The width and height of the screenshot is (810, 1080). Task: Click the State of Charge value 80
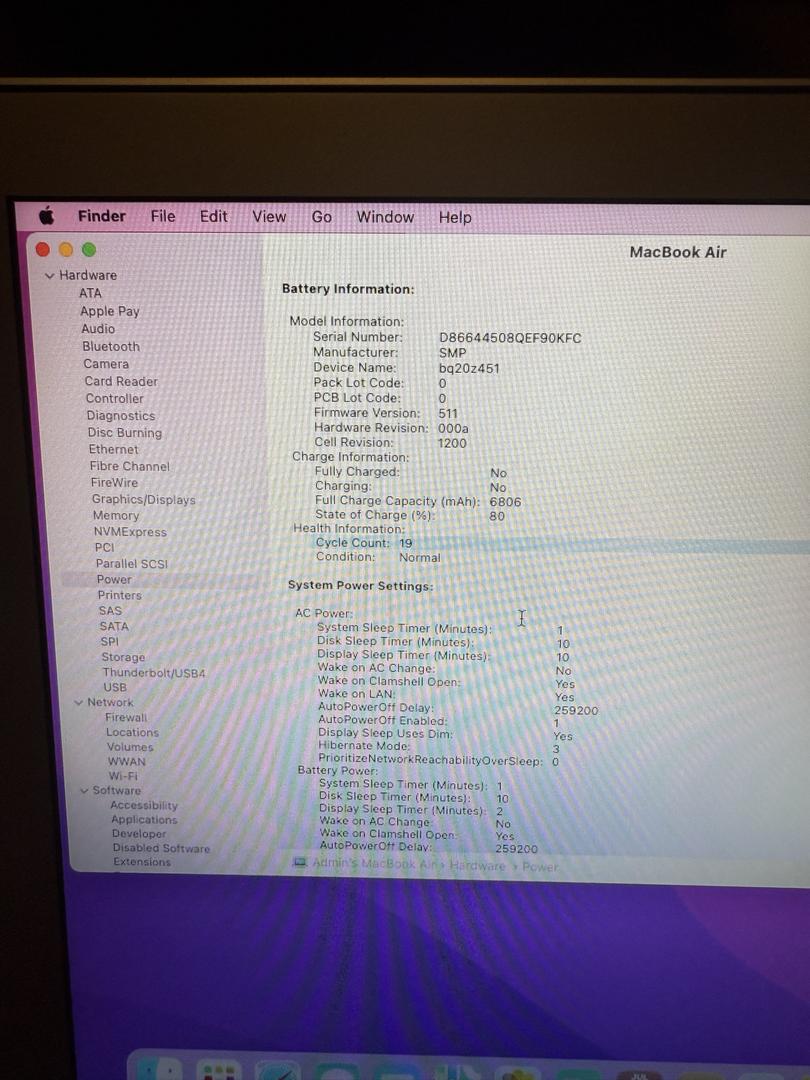pyautogui.click(x=497, y=516)
